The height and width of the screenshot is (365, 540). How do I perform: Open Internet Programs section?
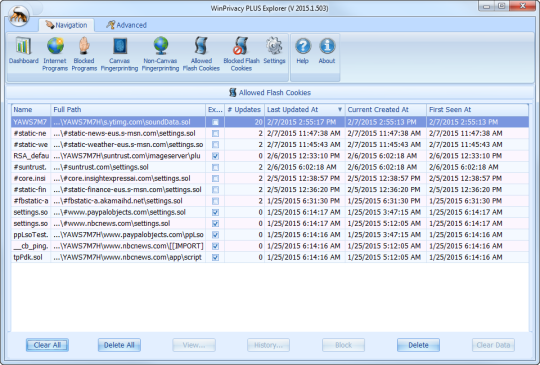click(x=55, y=54)
